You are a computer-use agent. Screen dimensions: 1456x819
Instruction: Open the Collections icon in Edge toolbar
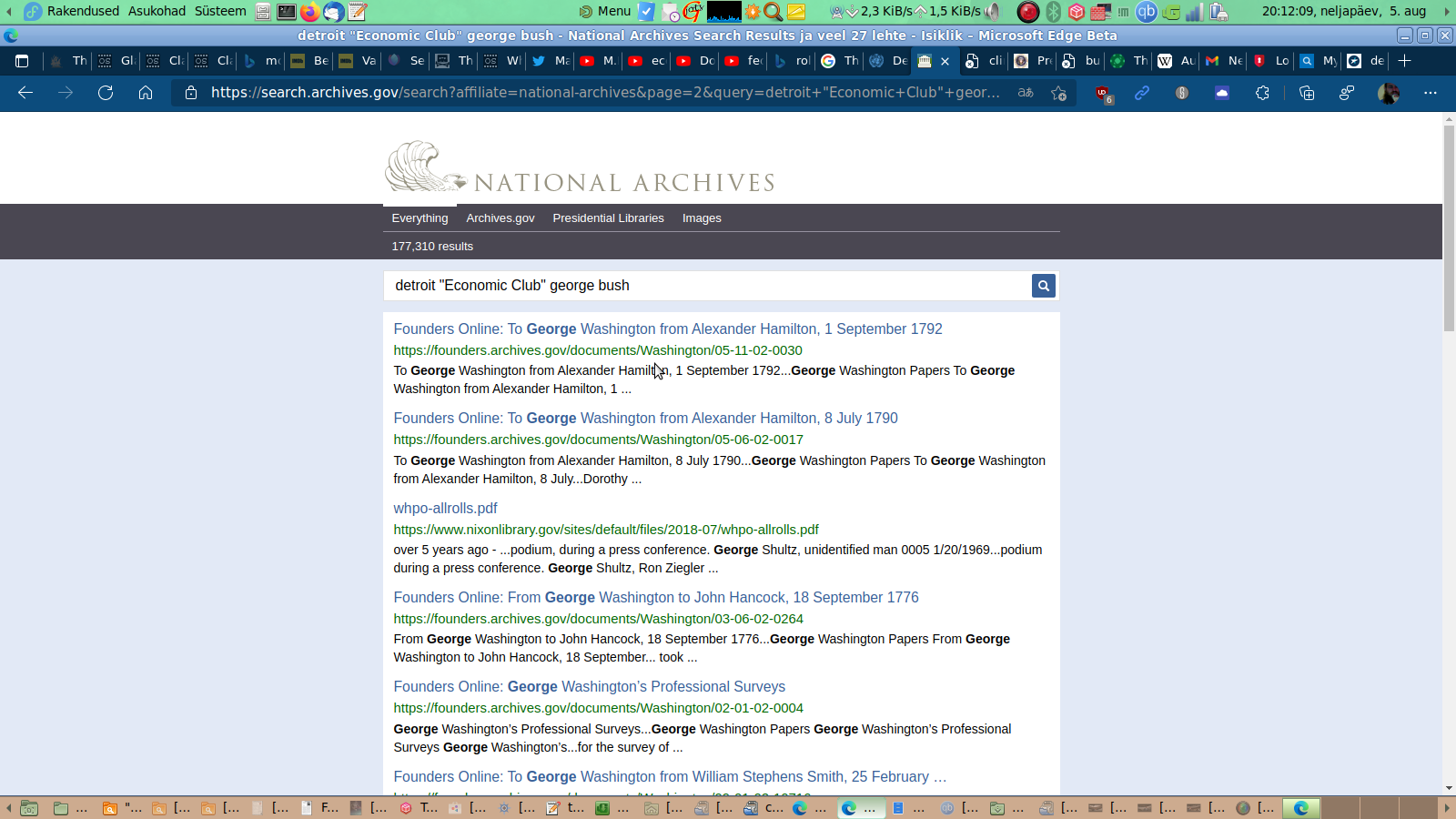tap(1307, 93)
